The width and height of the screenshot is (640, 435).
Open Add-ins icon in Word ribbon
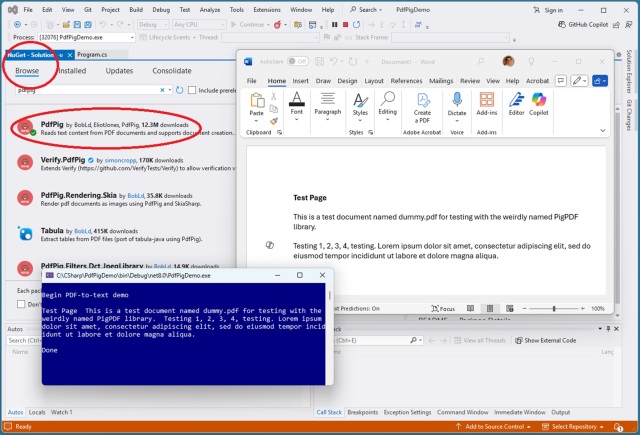pos(487,100)
